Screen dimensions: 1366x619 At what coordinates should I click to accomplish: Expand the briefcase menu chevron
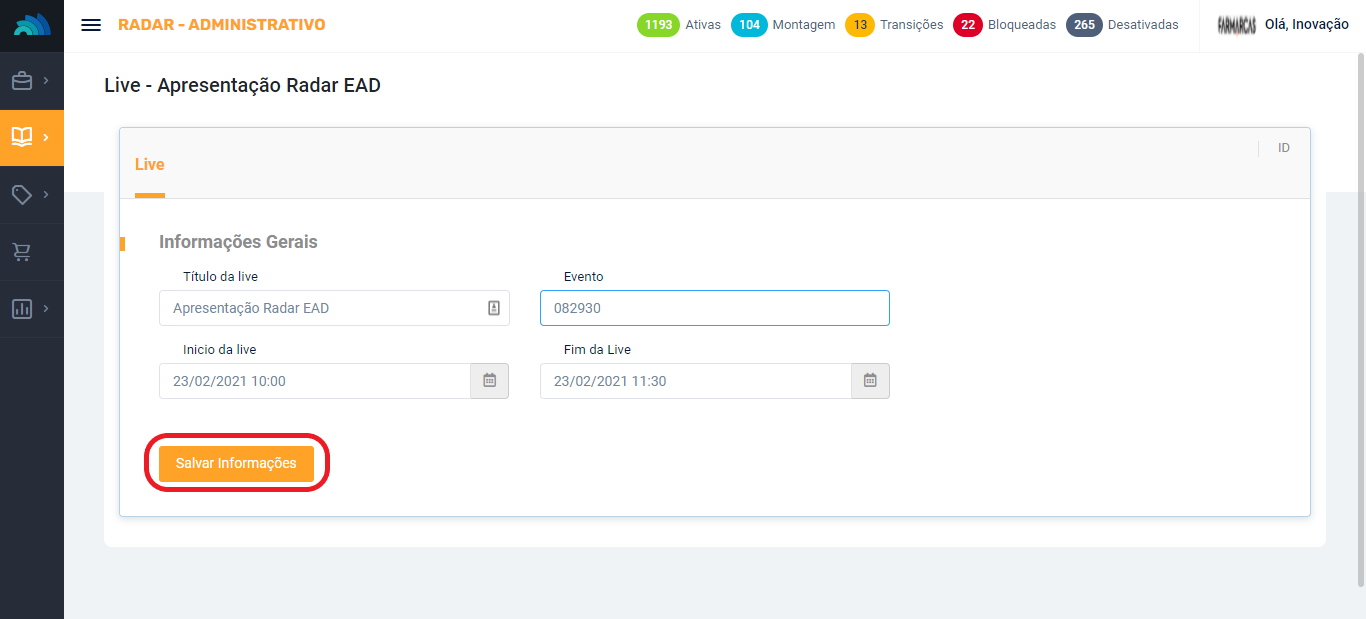pos(46,80)
